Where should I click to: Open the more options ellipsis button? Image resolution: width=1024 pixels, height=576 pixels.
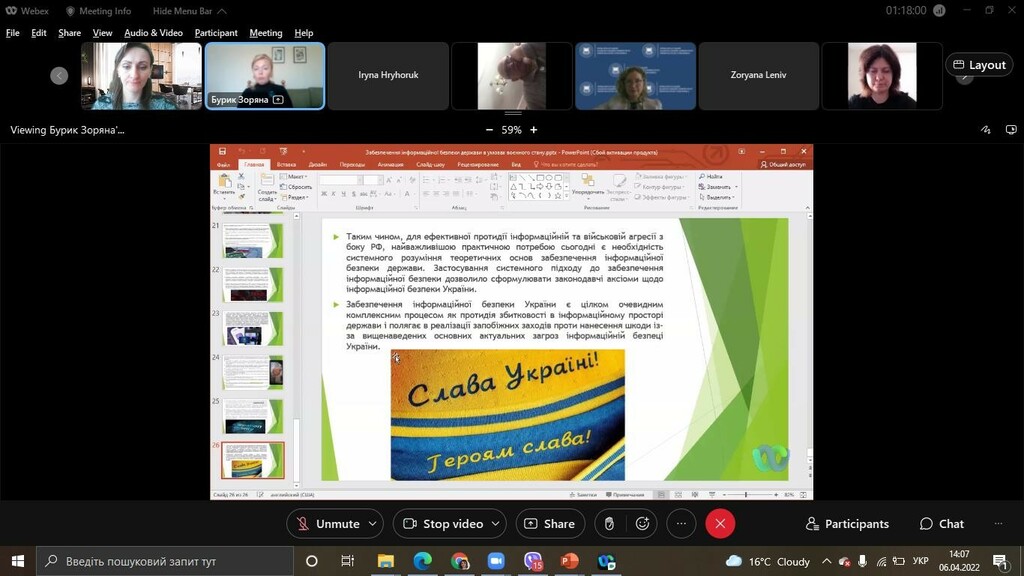click(681, 524)
